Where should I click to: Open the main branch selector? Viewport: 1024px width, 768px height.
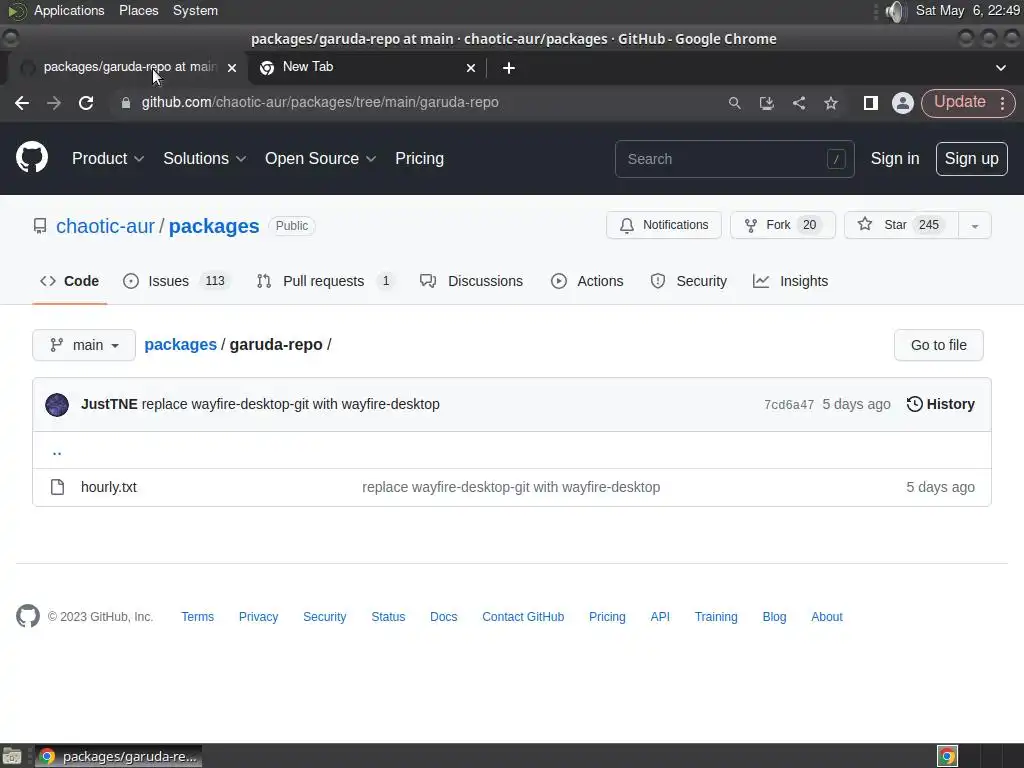pos(84,345)
